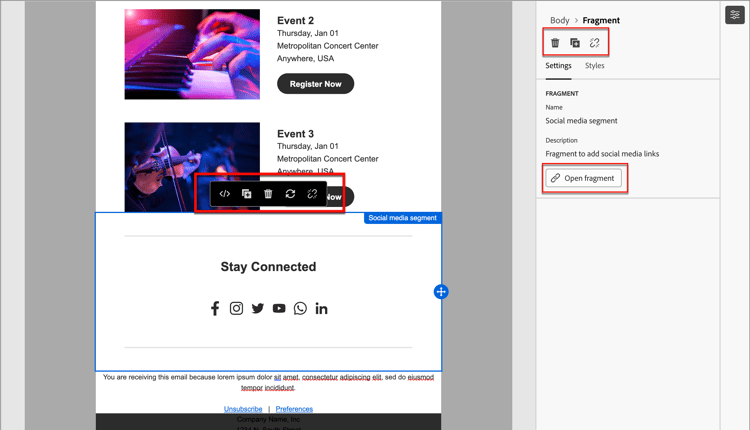
Task: Select the Settings tab
Action: 558,66
